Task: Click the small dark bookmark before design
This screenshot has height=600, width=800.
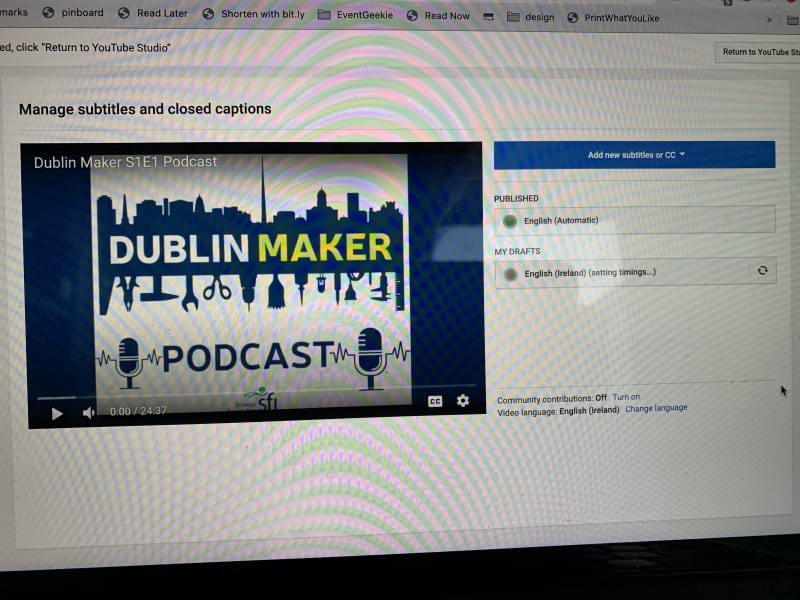Action: [x=488, y=17]
